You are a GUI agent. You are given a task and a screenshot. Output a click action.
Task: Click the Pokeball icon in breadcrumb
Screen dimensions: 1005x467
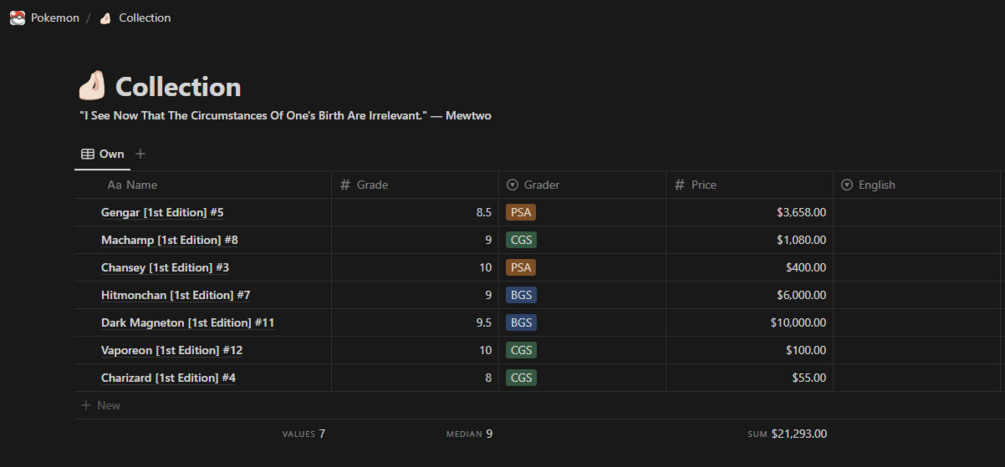click(17, 18)
